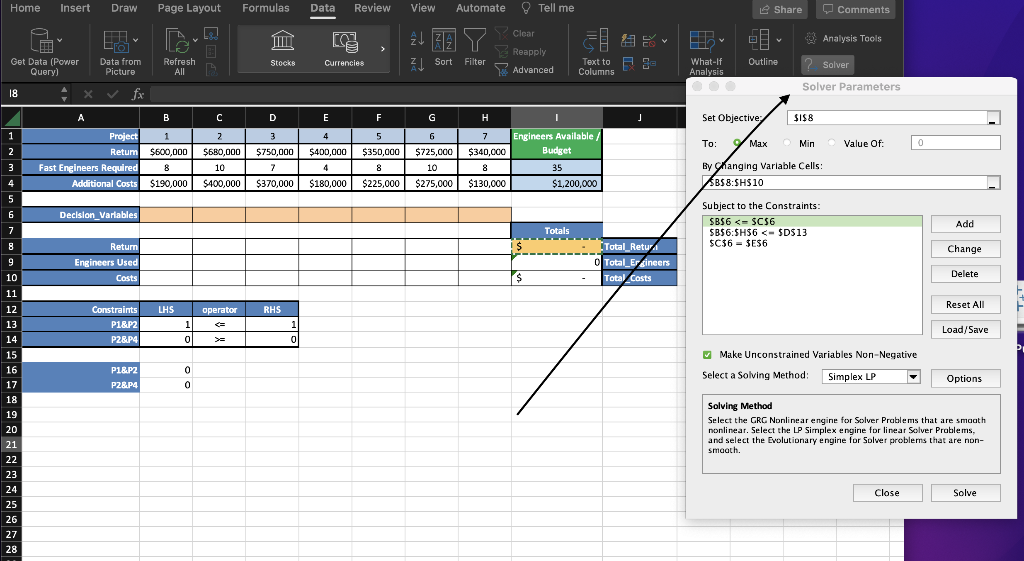Select the Min radio option
This screenshot has width=1024, height=561.
point(786,143)
